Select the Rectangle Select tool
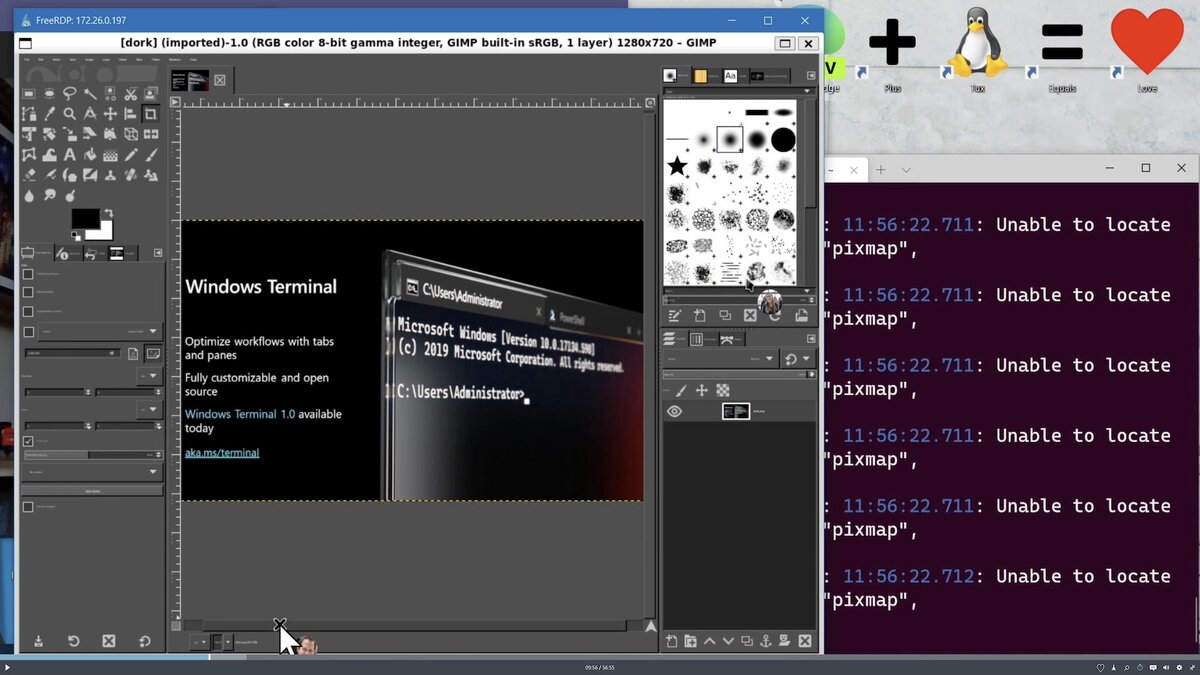The image size is (1200, 675). (29, 93)
